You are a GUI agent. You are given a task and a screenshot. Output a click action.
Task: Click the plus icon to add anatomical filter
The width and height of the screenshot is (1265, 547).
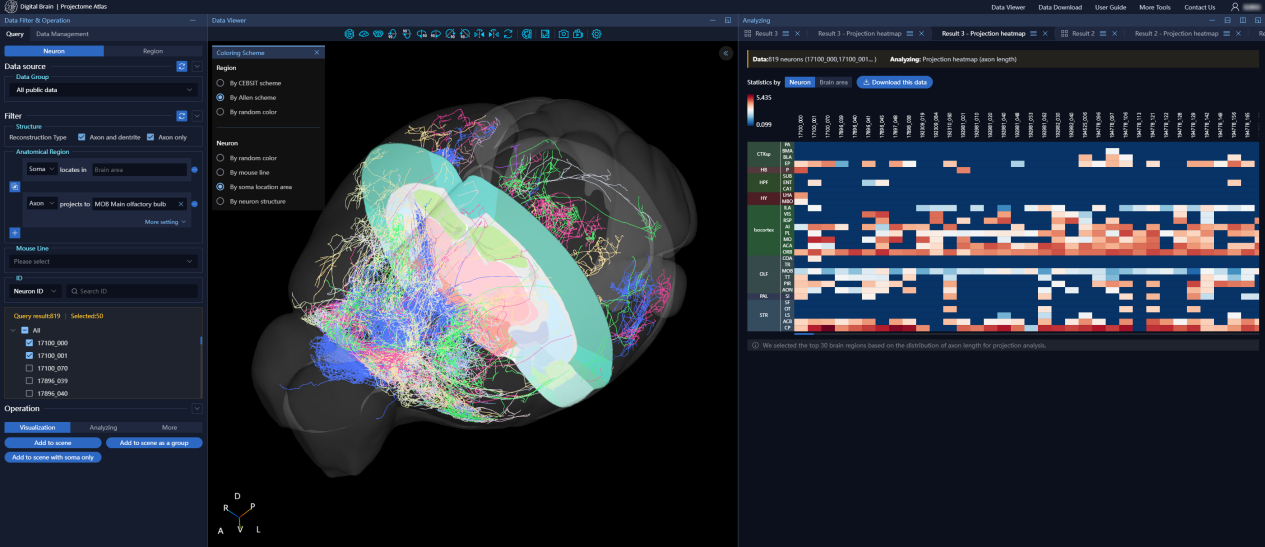(15, 231)
